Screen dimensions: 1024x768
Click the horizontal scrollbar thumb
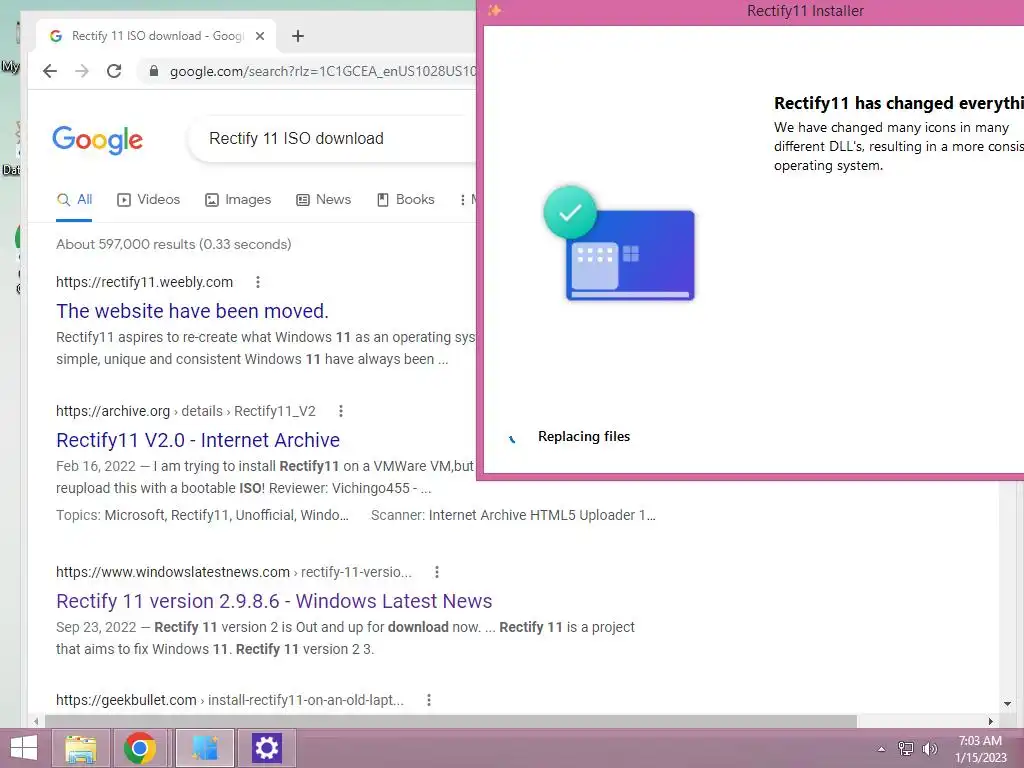(x=451, y=722)
